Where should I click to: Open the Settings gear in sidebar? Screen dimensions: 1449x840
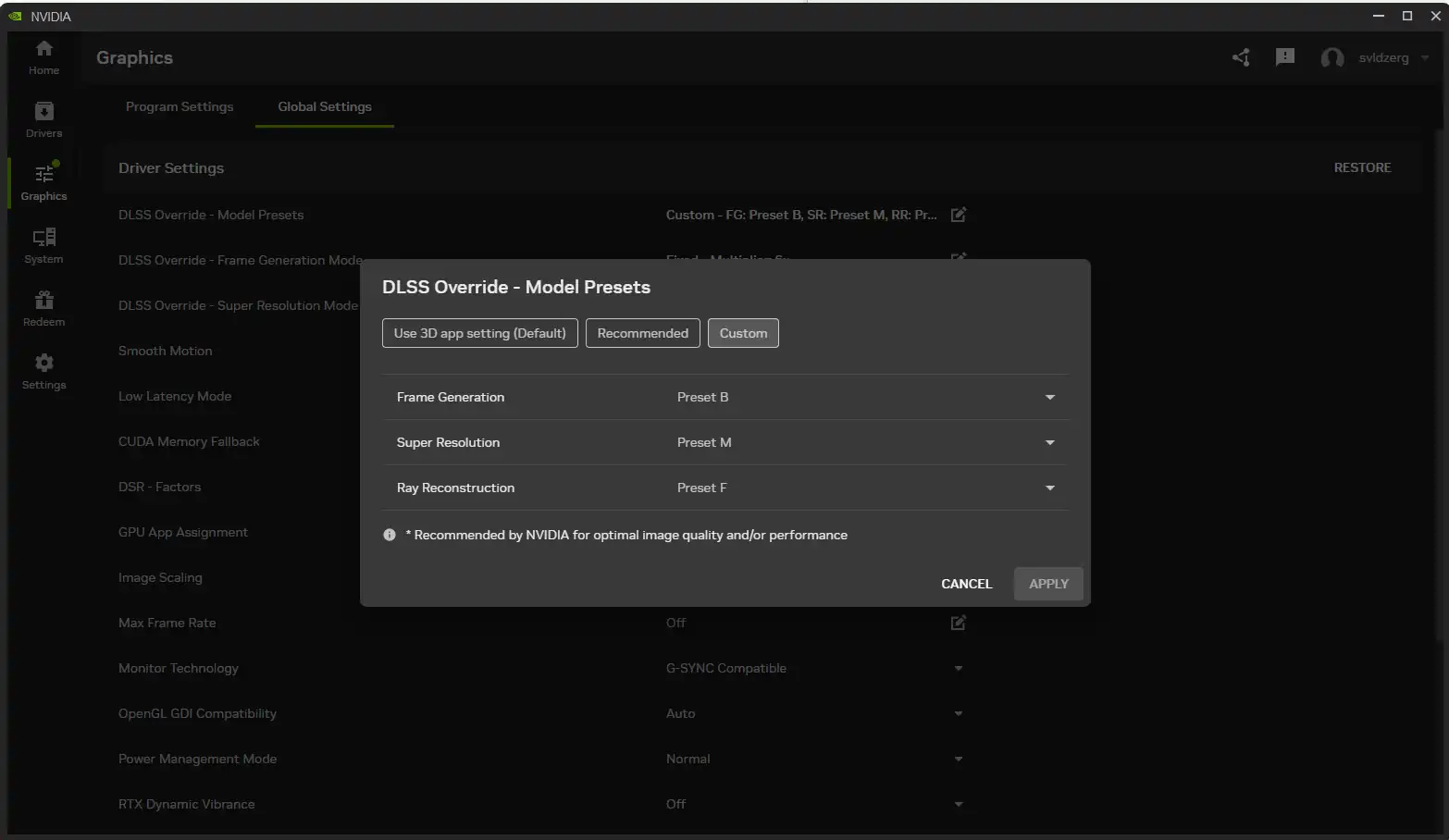(x=43, y=372)
